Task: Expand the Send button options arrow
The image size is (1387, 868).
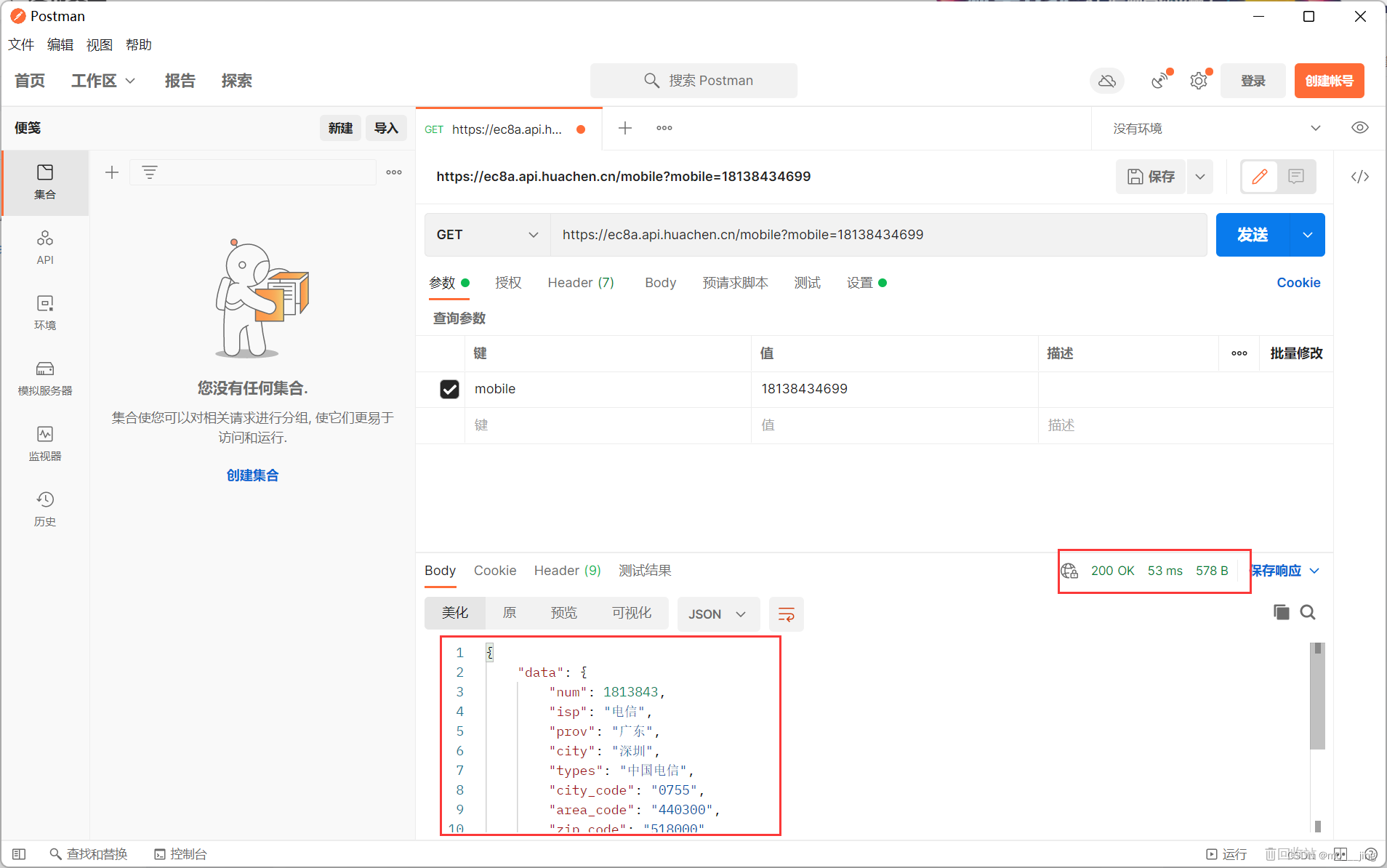Action: 1308,235
